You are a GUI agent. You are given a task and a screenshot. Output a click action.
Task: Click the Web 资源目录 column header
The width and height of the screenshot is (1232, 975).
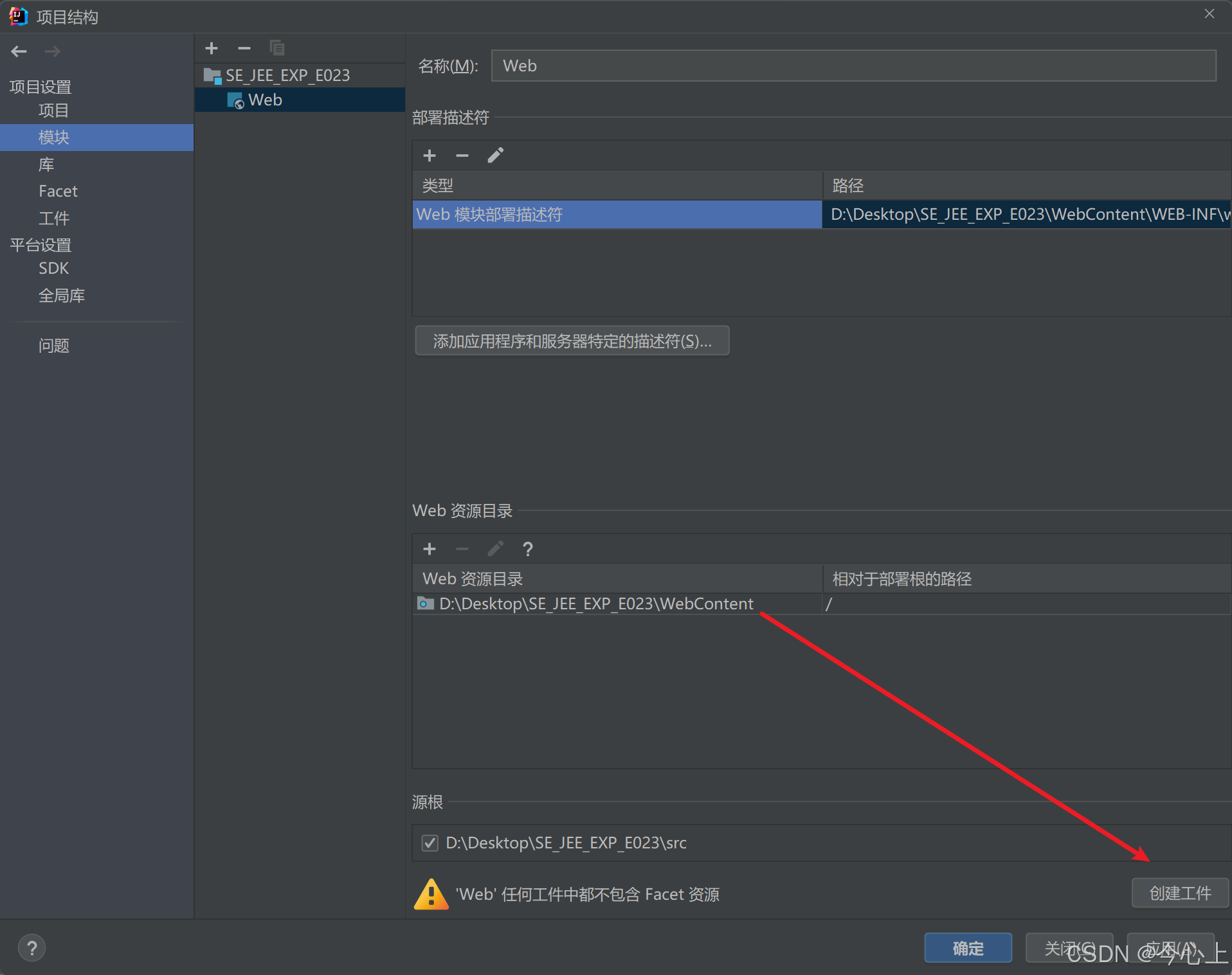(x=617, y=579)
